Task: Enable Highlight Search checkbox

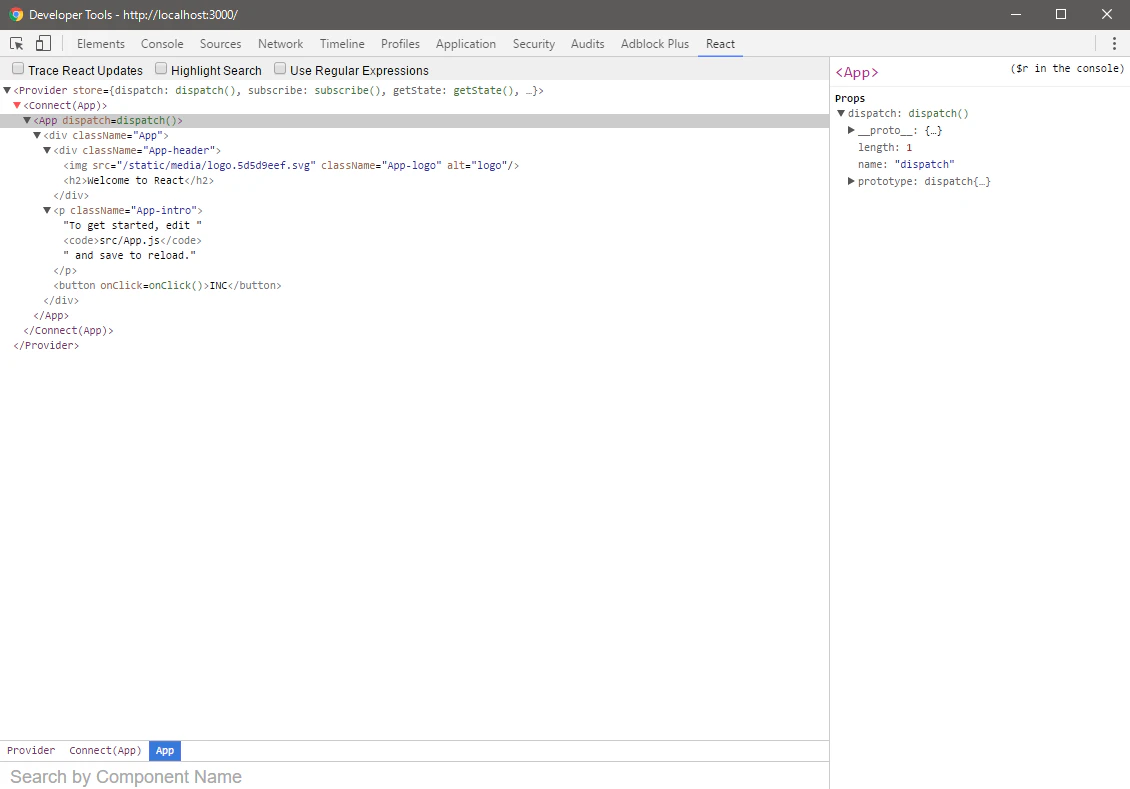Action: coord(161,68)
